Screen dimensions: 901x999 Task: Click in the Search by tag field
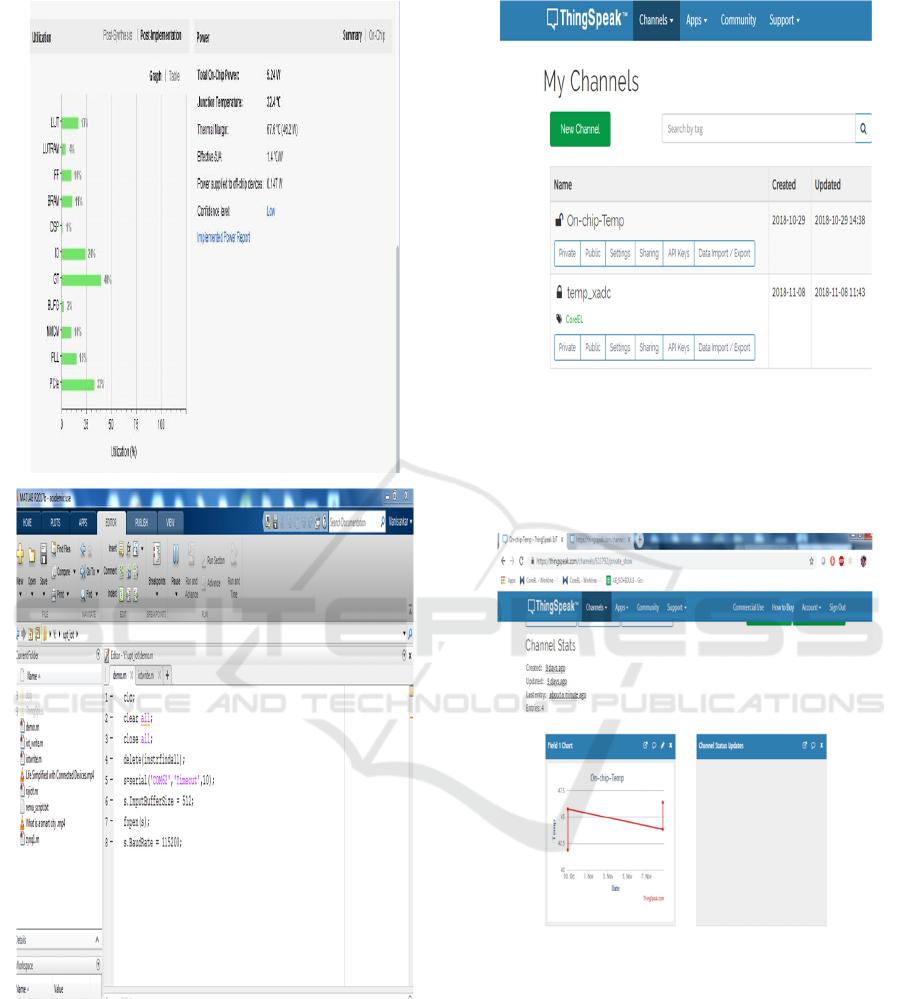757,129
